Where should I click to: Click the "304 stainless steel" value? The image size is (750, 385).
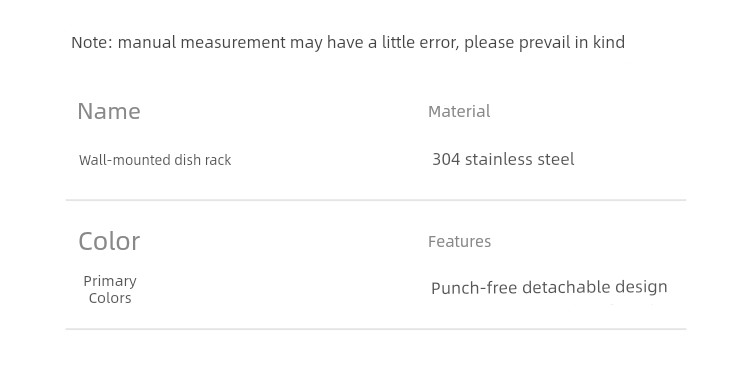point(503,159)
